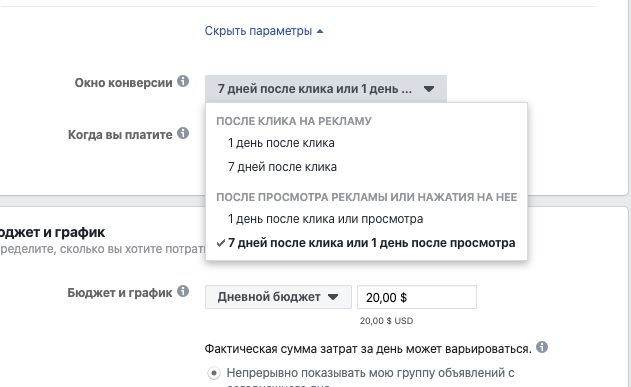631x387 pixels.
Task: Choose 1 день после клика или просмотра
Action: [325, 219]
